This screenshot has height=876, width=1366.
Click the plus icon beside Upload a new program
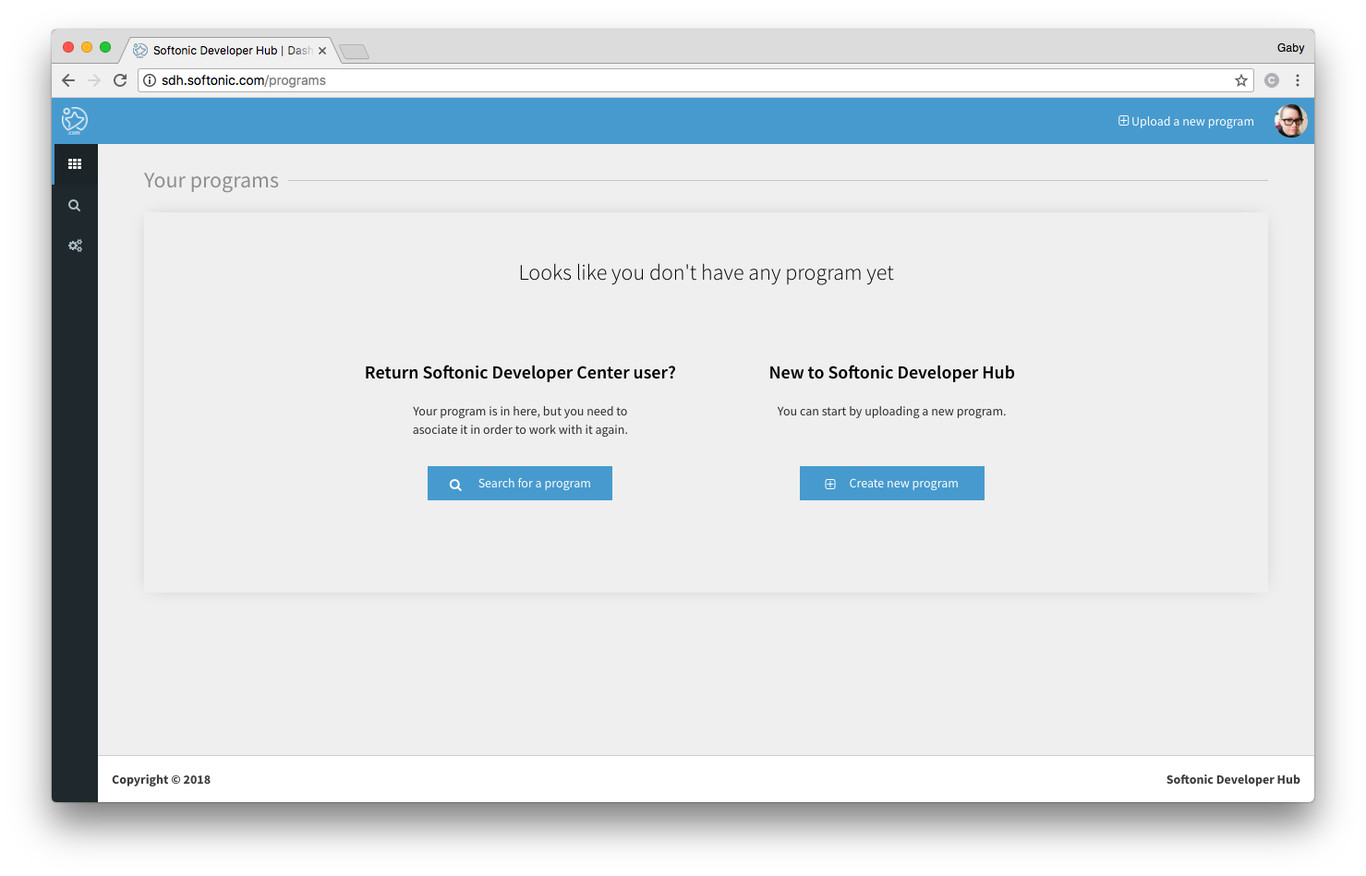[1122, 120]
